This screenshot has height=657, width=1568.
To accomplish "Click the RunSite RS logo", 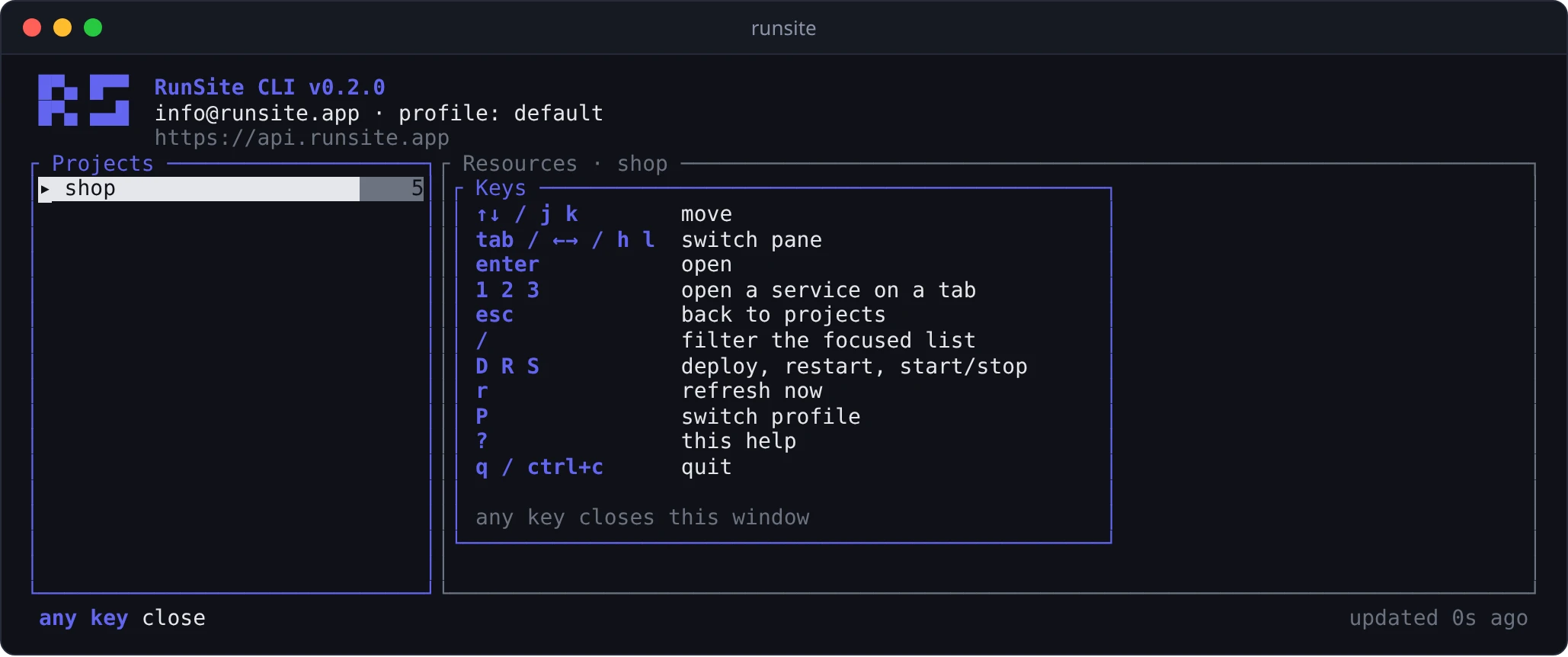I will pyautogui.click(x=84, y=100).
